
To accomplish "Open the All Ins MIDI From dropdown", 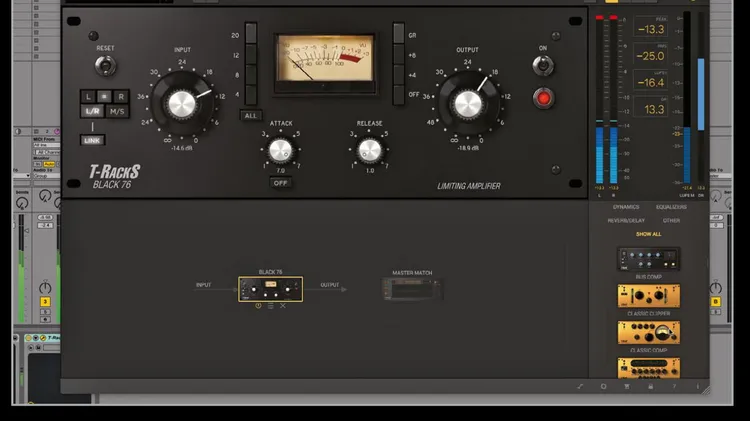I will tap(46, 145).
